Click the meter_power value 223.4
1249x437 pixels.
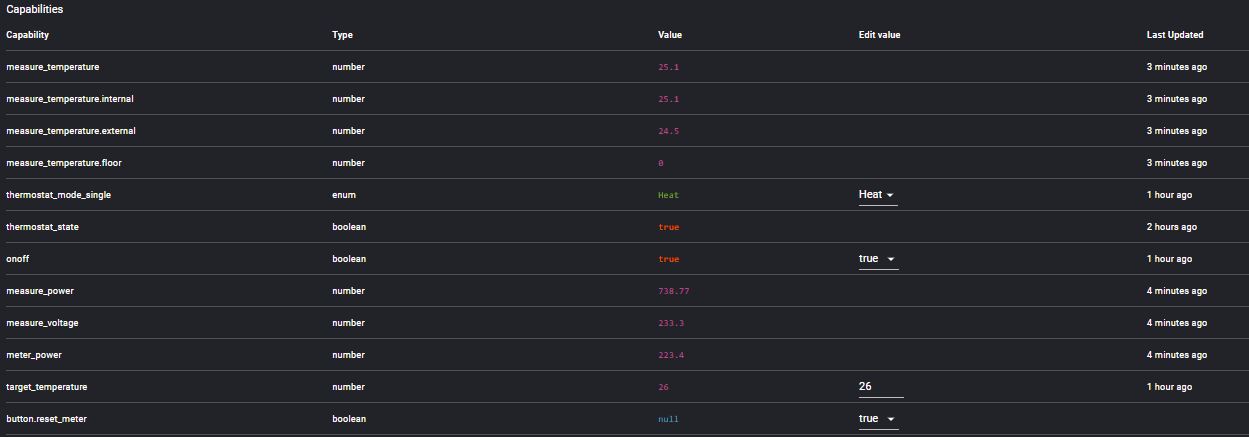click(x=670, y=355)
